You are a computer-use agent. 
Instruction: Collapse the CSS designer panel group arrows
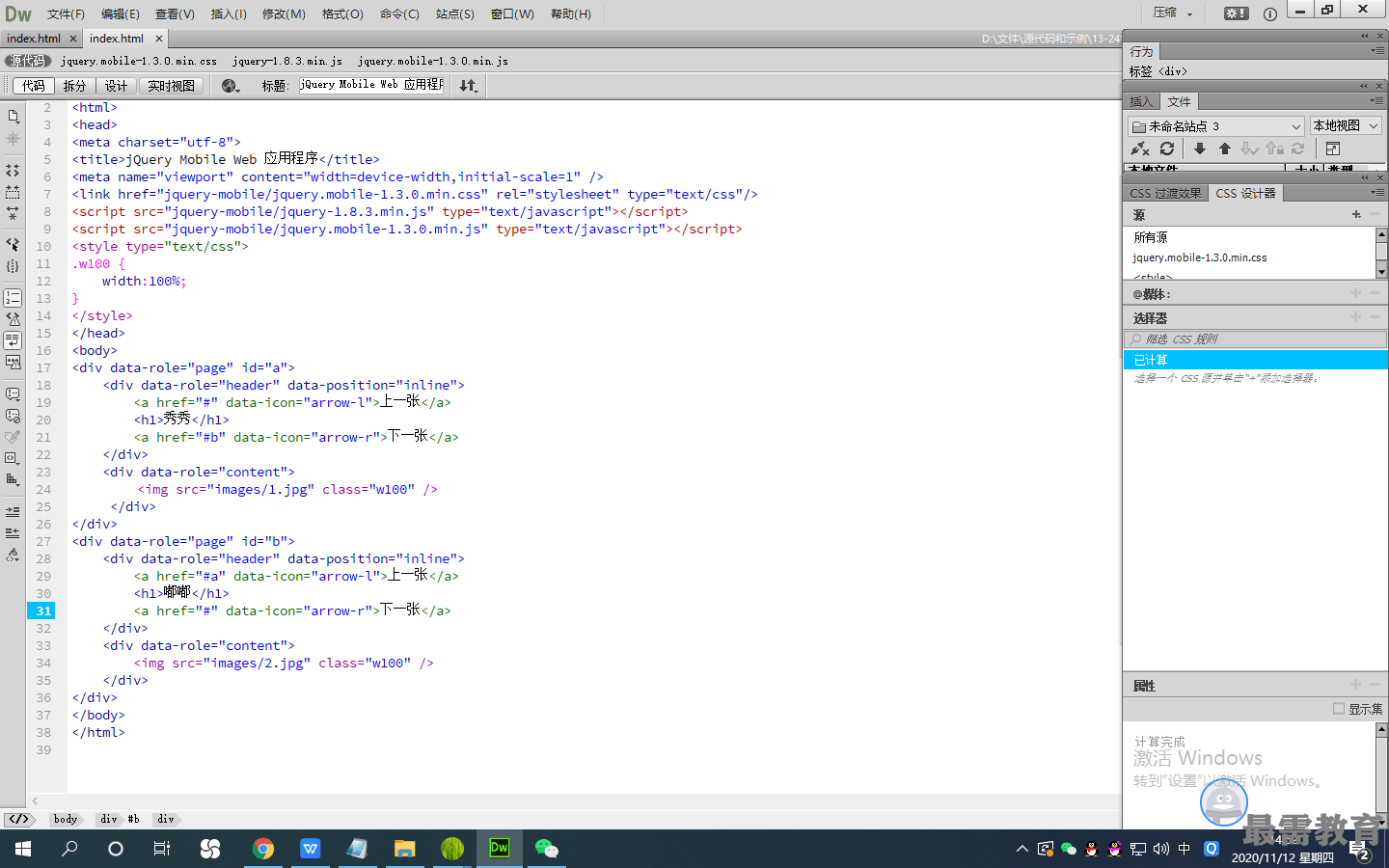coord(1365,177)
